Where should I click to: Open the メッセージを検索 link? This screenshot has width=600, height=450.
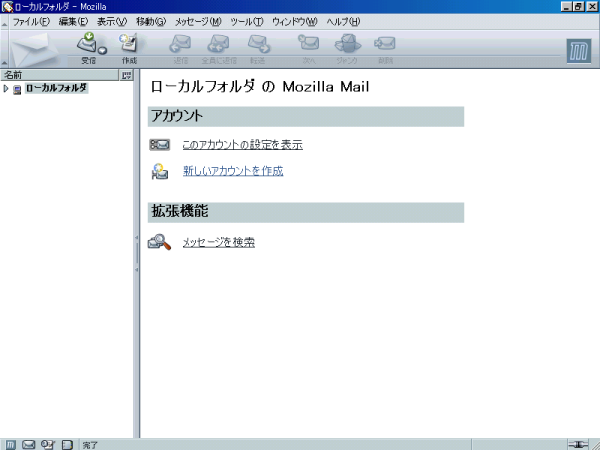coord(218,242)
